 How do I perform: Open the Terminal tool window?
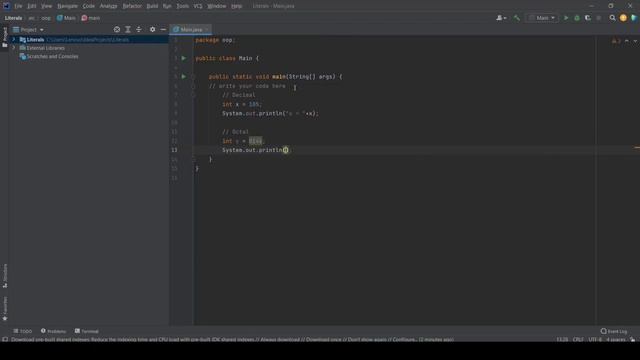pos(87,331)
